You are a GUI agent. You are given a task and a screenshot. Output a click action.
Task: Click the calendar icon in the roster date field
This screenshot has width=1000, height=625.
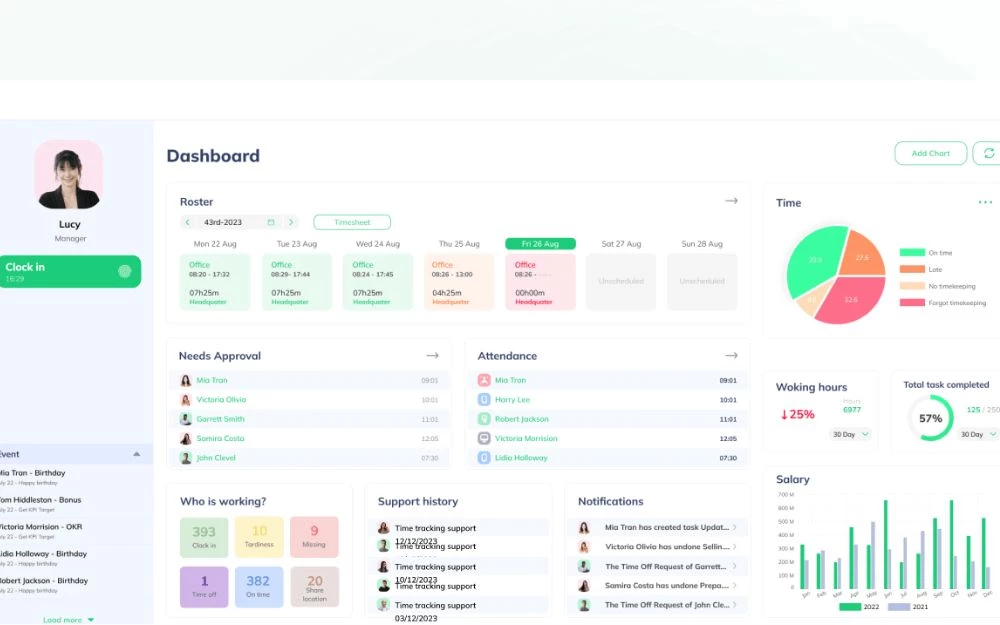coord(270,222)
